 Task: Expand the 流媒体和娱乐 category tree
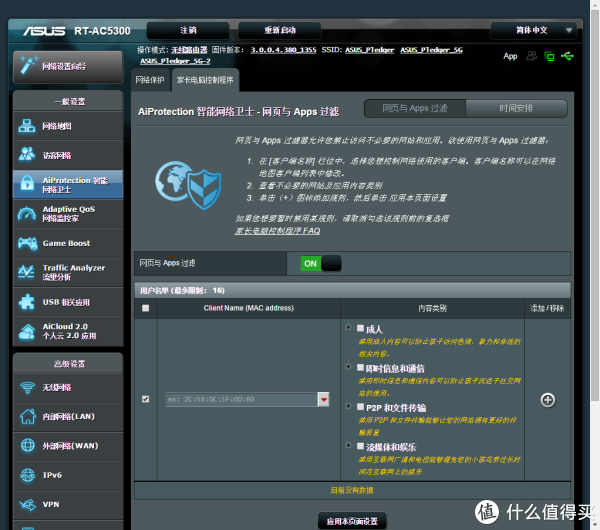click(348, 445)
